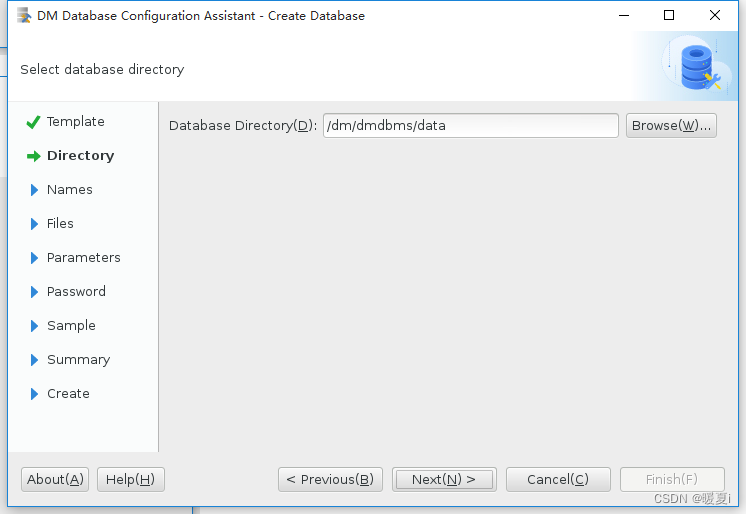Cancel the database creation wizard
This screenshot has width=746, height=514.
coord(558,479)
